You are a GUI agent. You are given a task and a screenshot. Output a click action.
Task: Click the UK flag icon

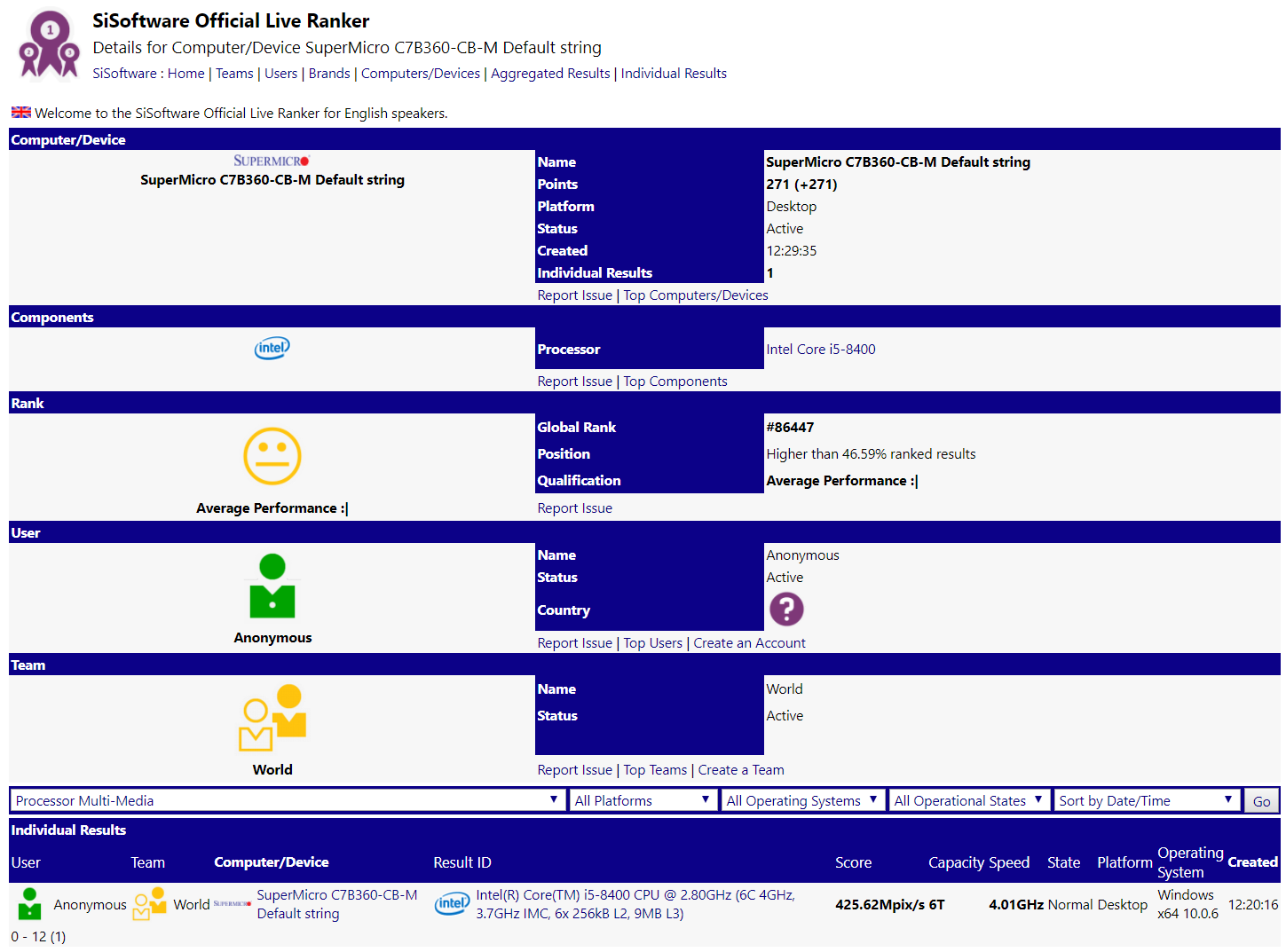point(20,112)
